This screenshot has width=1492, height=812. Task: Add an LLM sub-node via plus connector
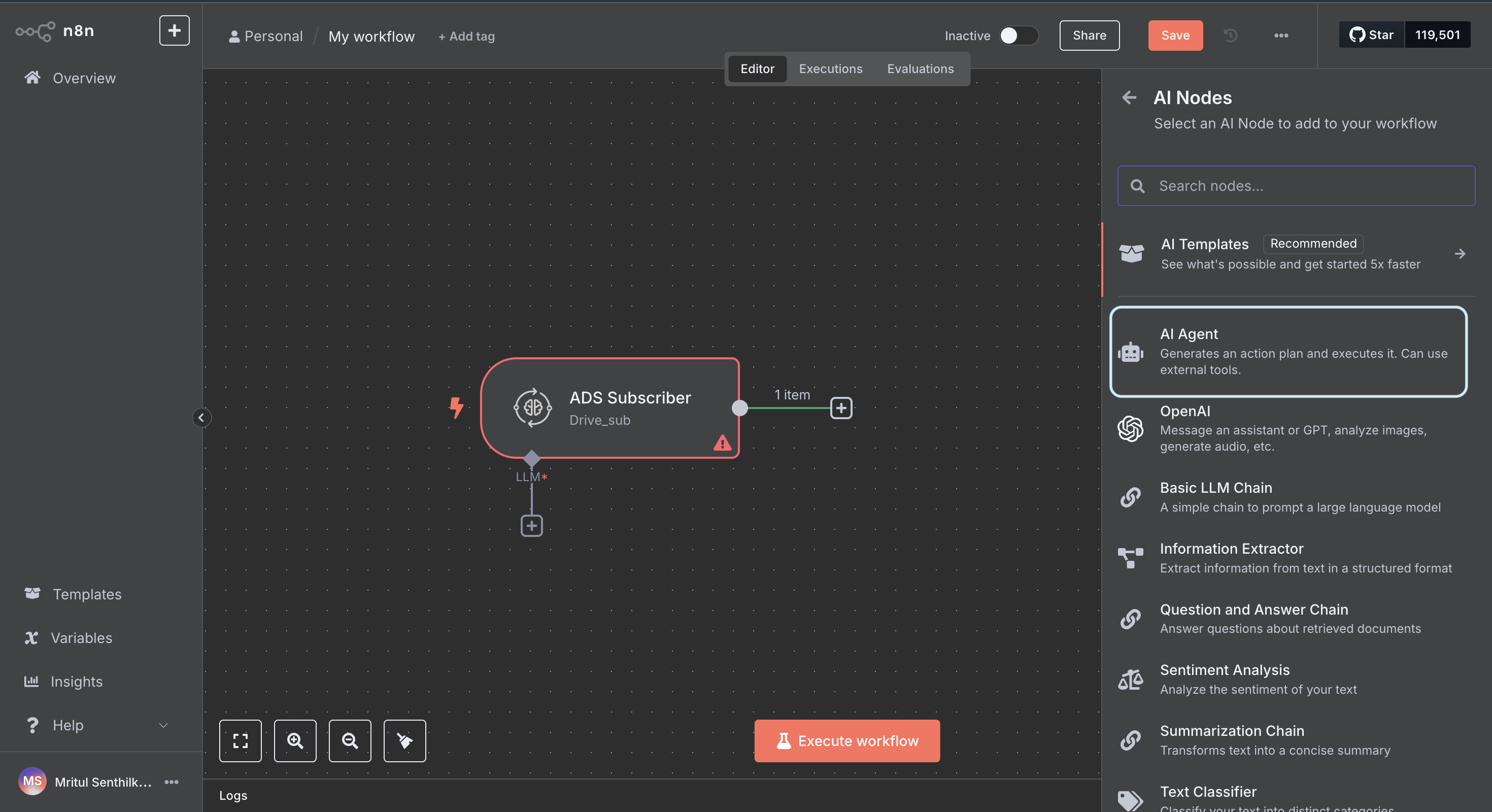(531, 525)
